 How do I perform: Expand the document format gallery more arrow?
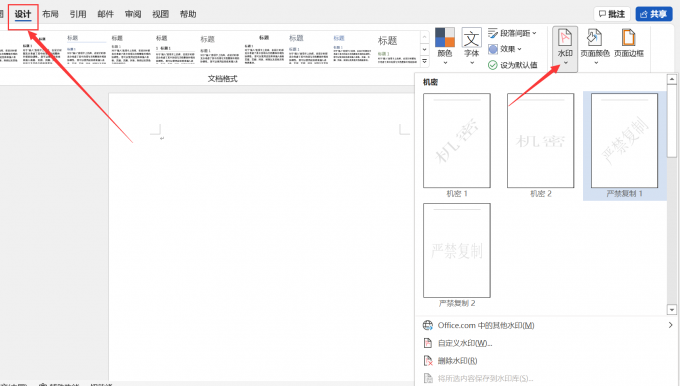pyautogui.click(x=425, y=61)
